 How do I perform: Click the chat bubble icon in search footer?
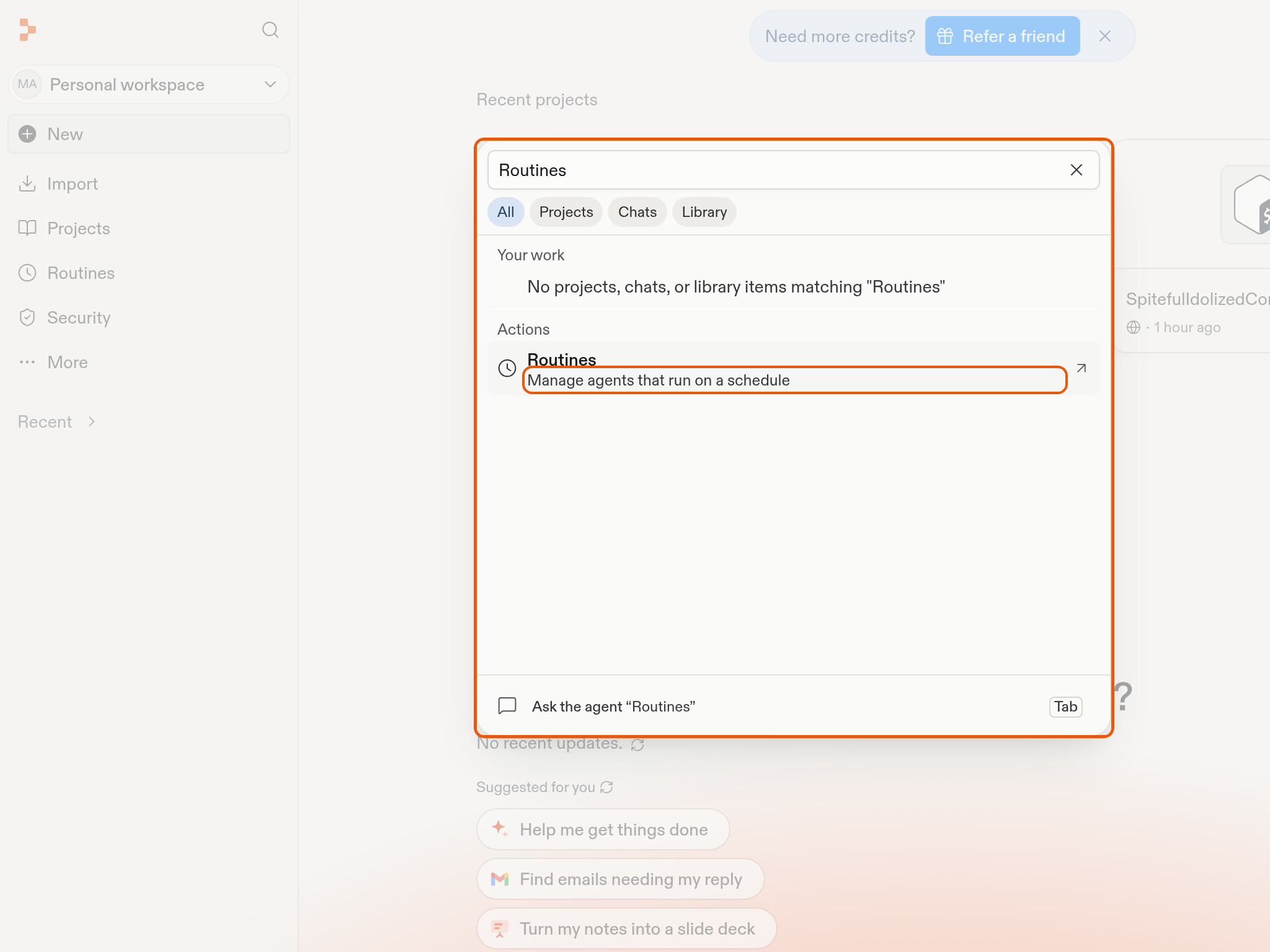507,706
